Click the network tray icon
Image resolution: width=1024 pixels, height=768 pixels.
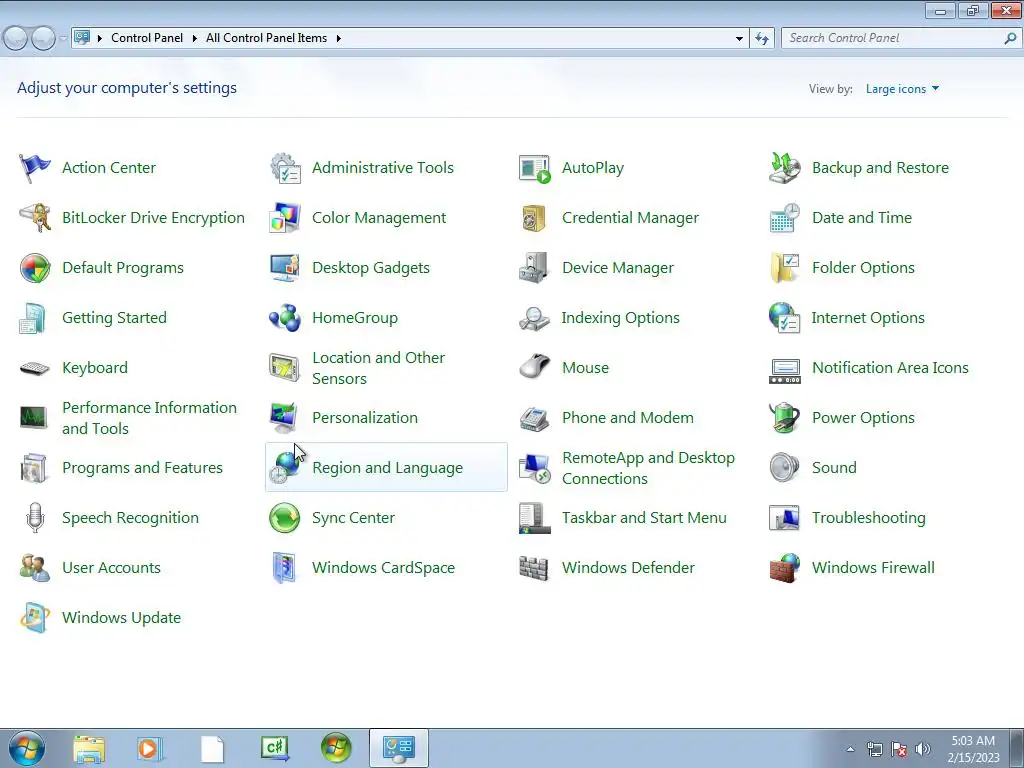(x=874, y=749)
